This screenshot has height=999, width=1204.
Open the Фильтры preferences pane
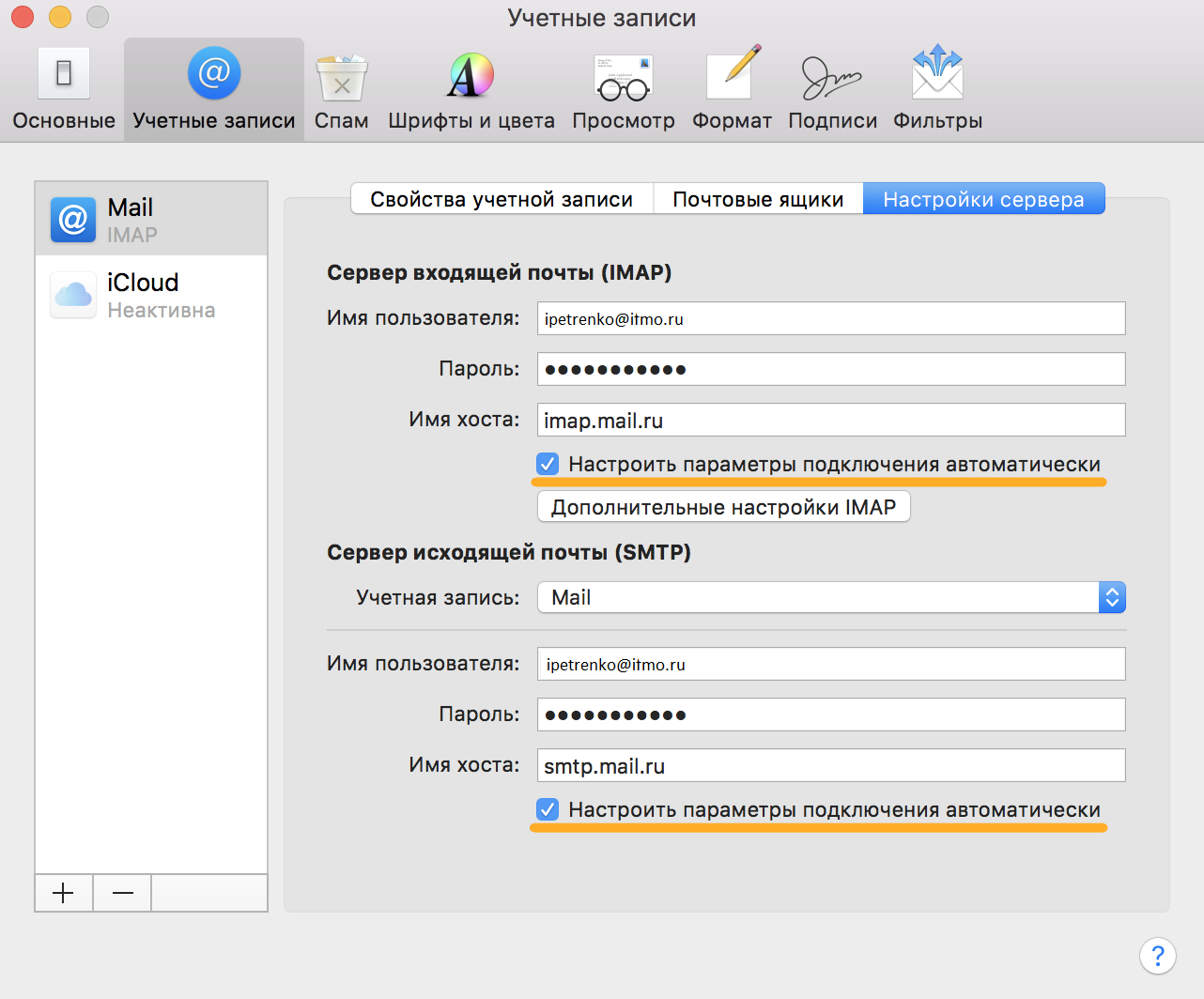[x=937, y=90]
